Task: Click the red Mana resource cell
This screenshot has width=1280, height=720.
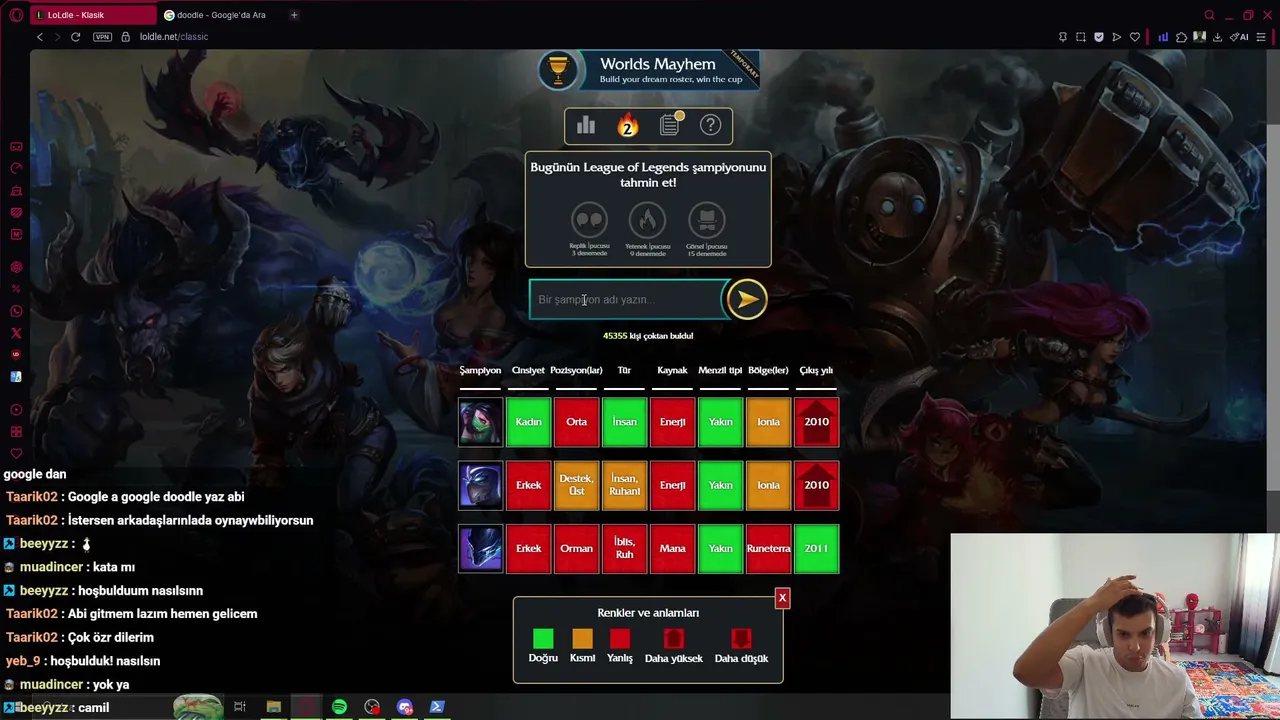Action: 673,549
